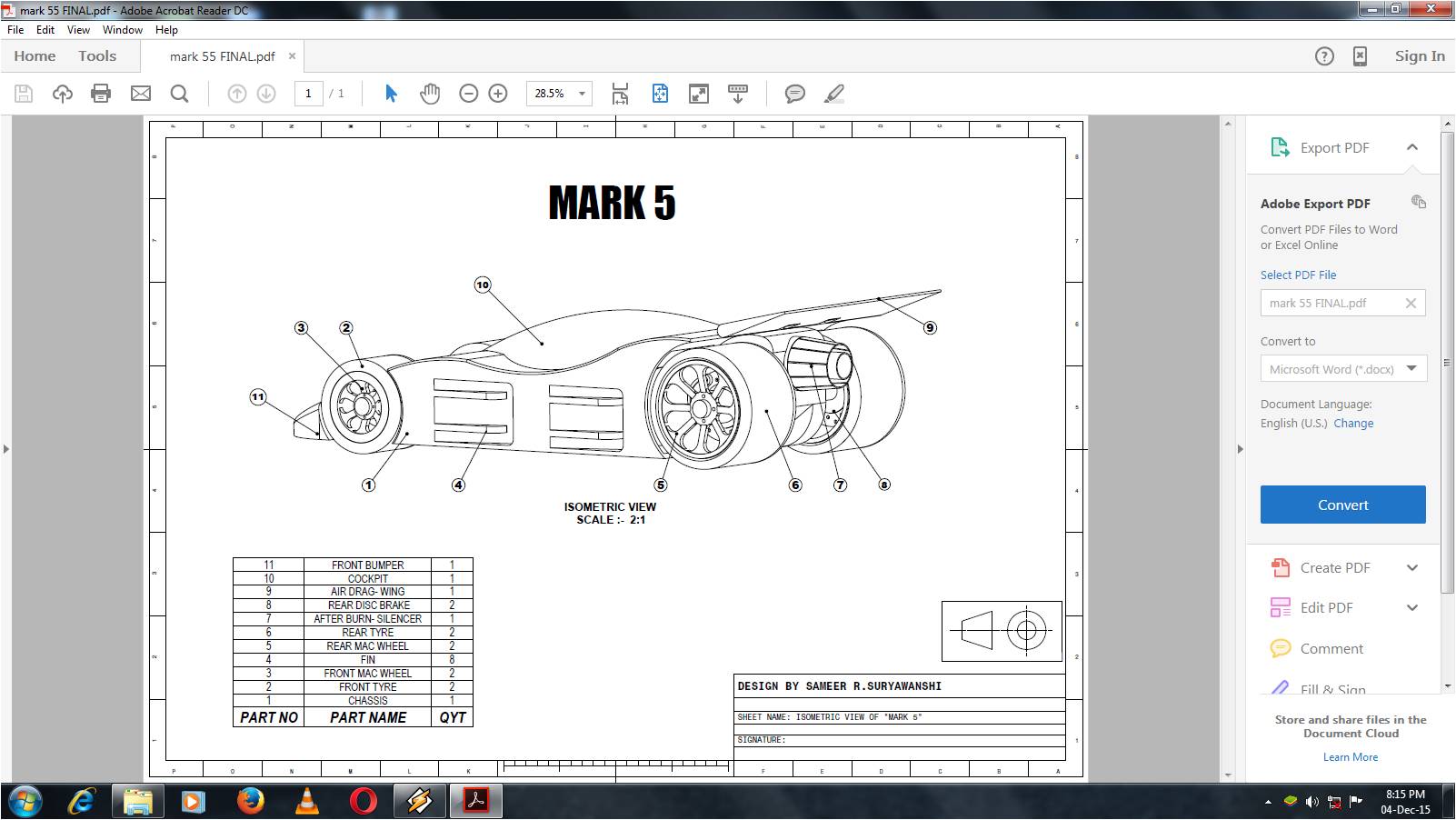Collapse the right tools pane arrow
The image size is (1456, 820).
click(1240, 449)
